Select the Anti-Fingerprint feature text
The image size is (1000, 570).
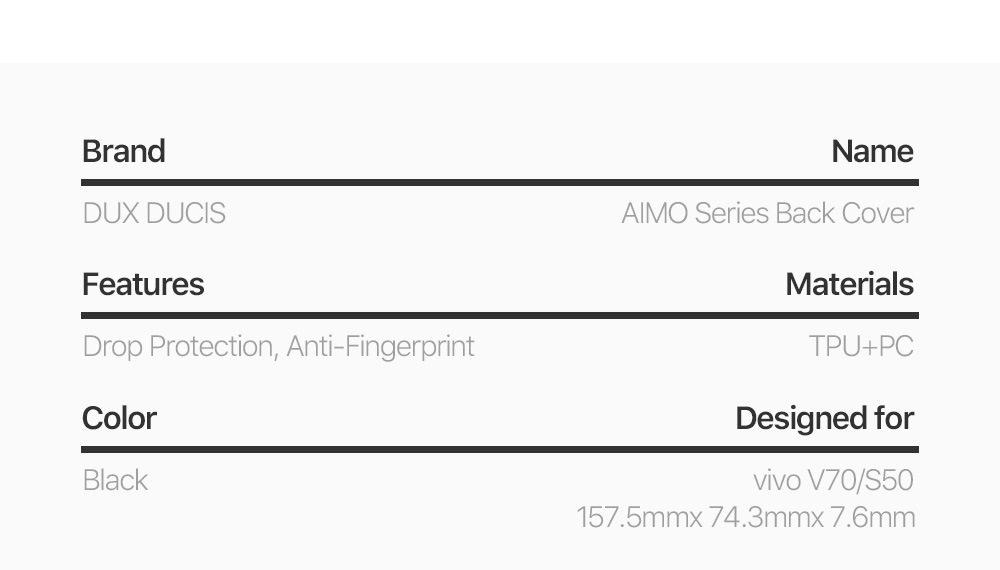click(381, 346)
